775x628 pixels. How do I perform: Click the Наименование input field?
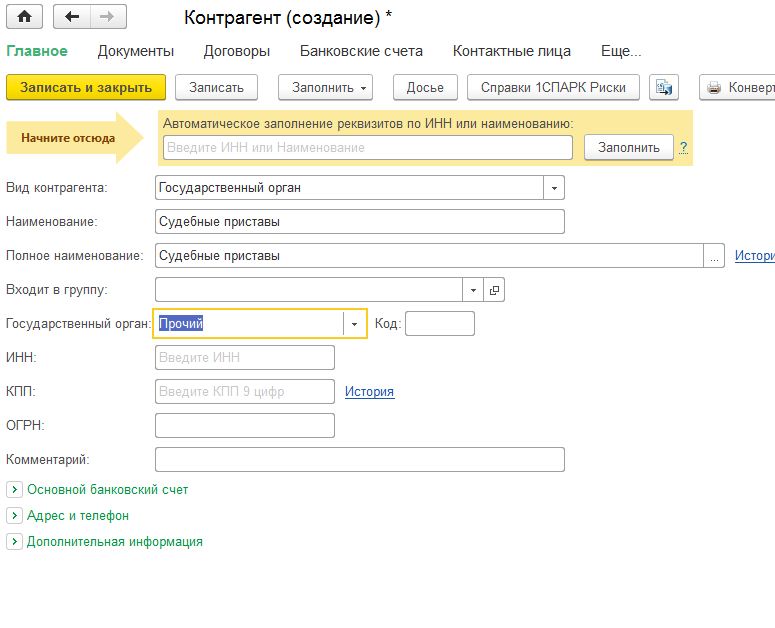360,222
